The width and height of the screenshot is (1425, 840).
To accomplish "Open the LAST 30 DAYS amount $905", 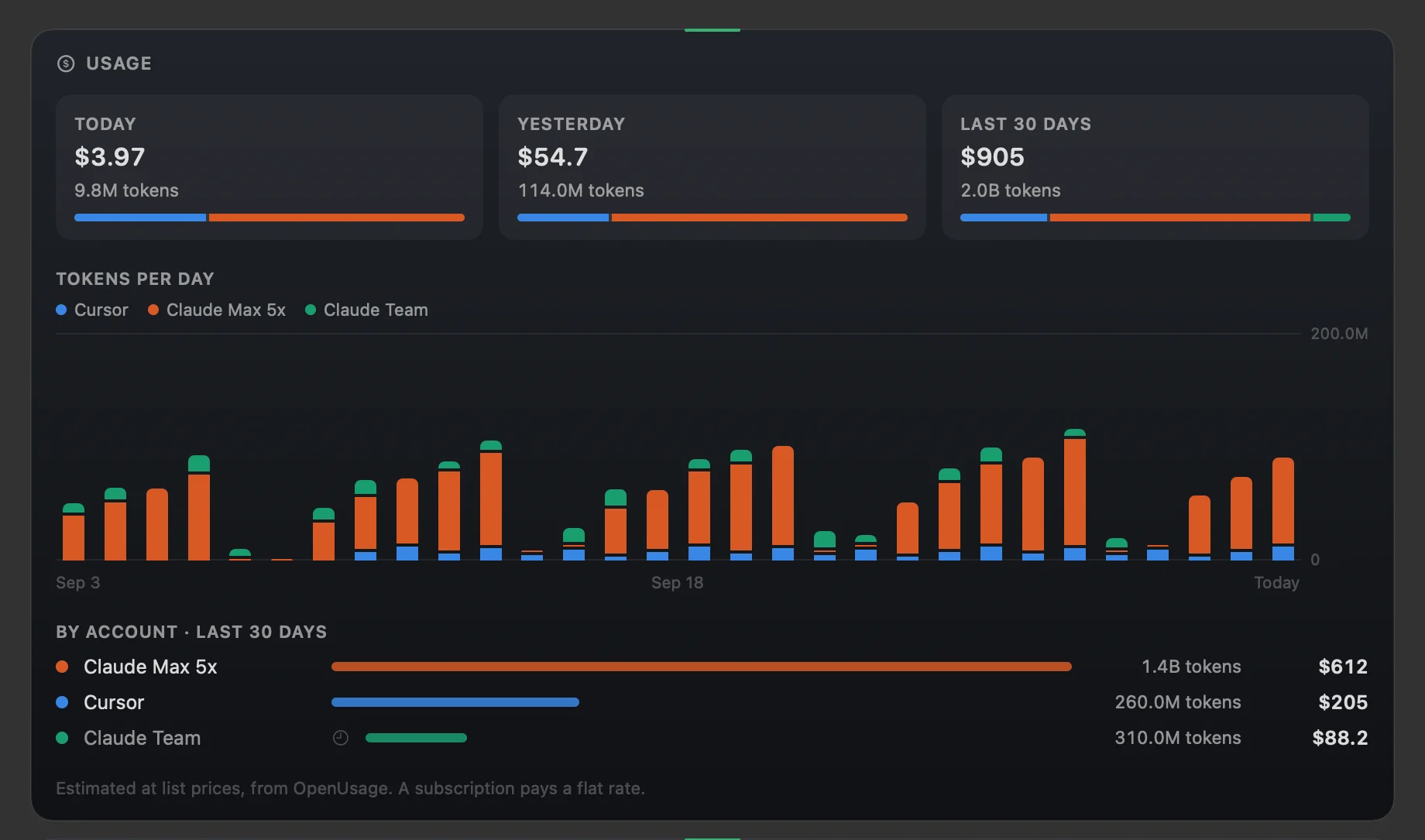I will point(992,157).
